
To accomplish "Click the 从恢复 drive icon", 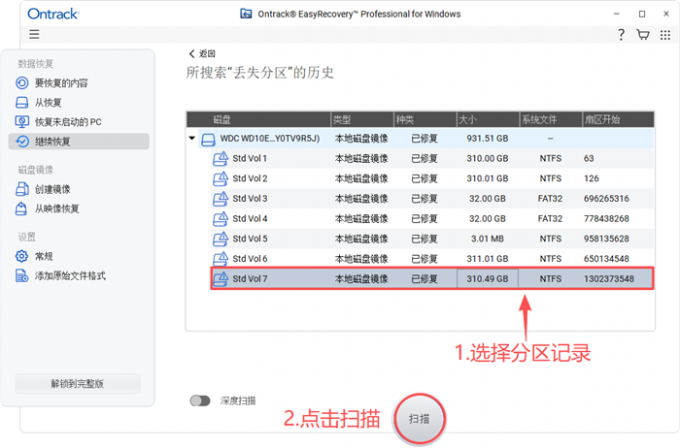I will pyautogui.click(x=22, y=103).
